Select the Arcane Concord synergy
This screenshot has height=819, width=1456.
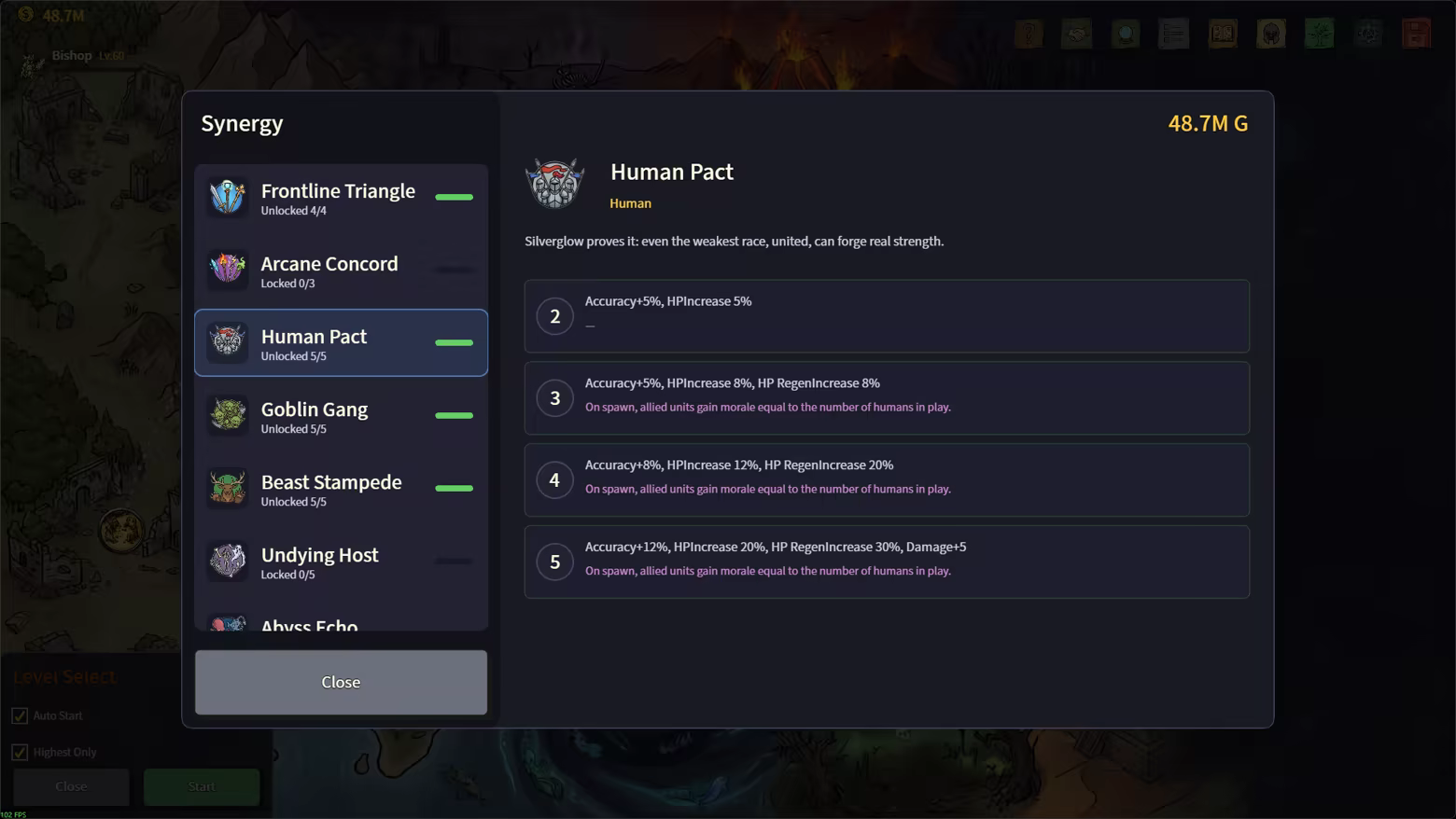tap(341, 271)
